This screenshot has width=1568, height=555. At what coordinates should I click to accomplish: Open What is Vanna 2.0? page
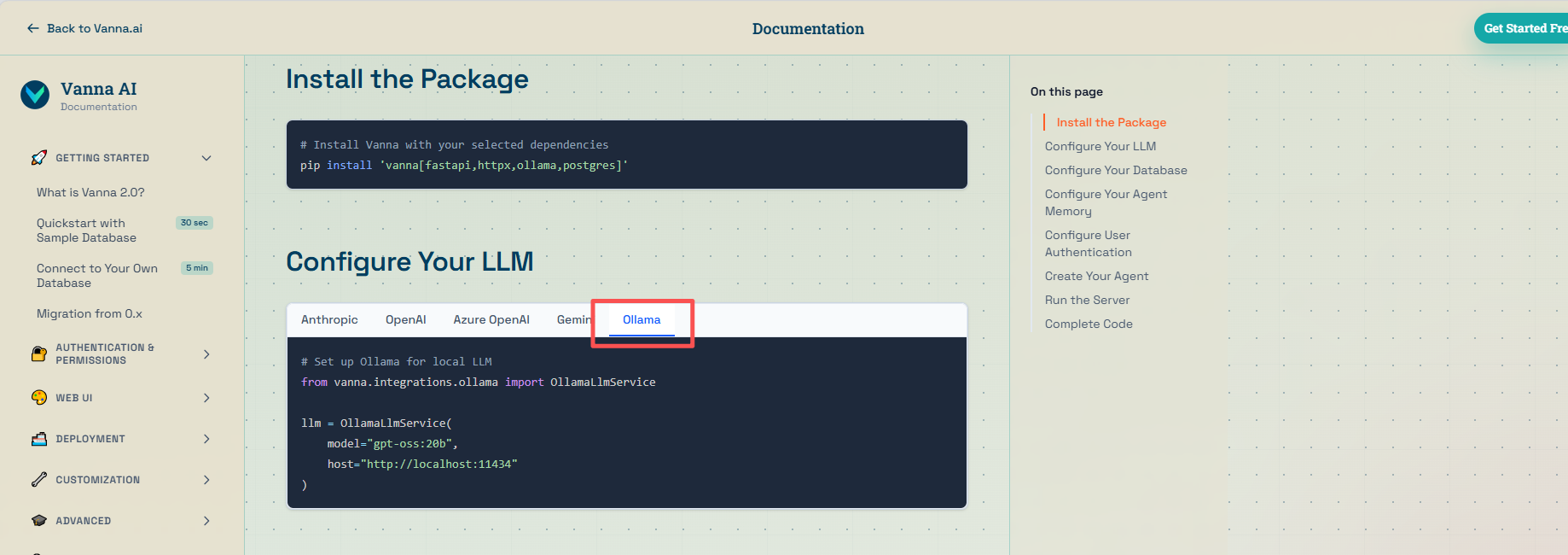click(x=90, y=192)
